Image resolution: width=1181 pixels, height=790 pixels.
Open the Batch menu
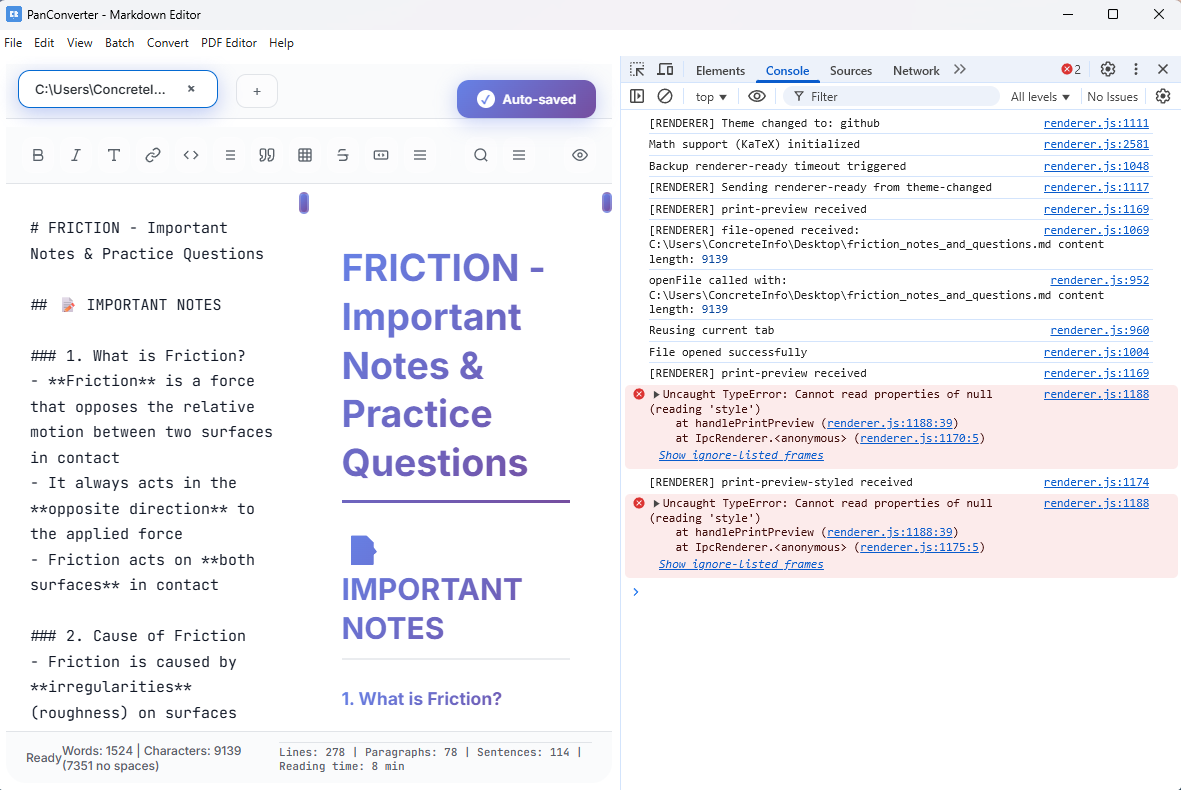point(119,43)
